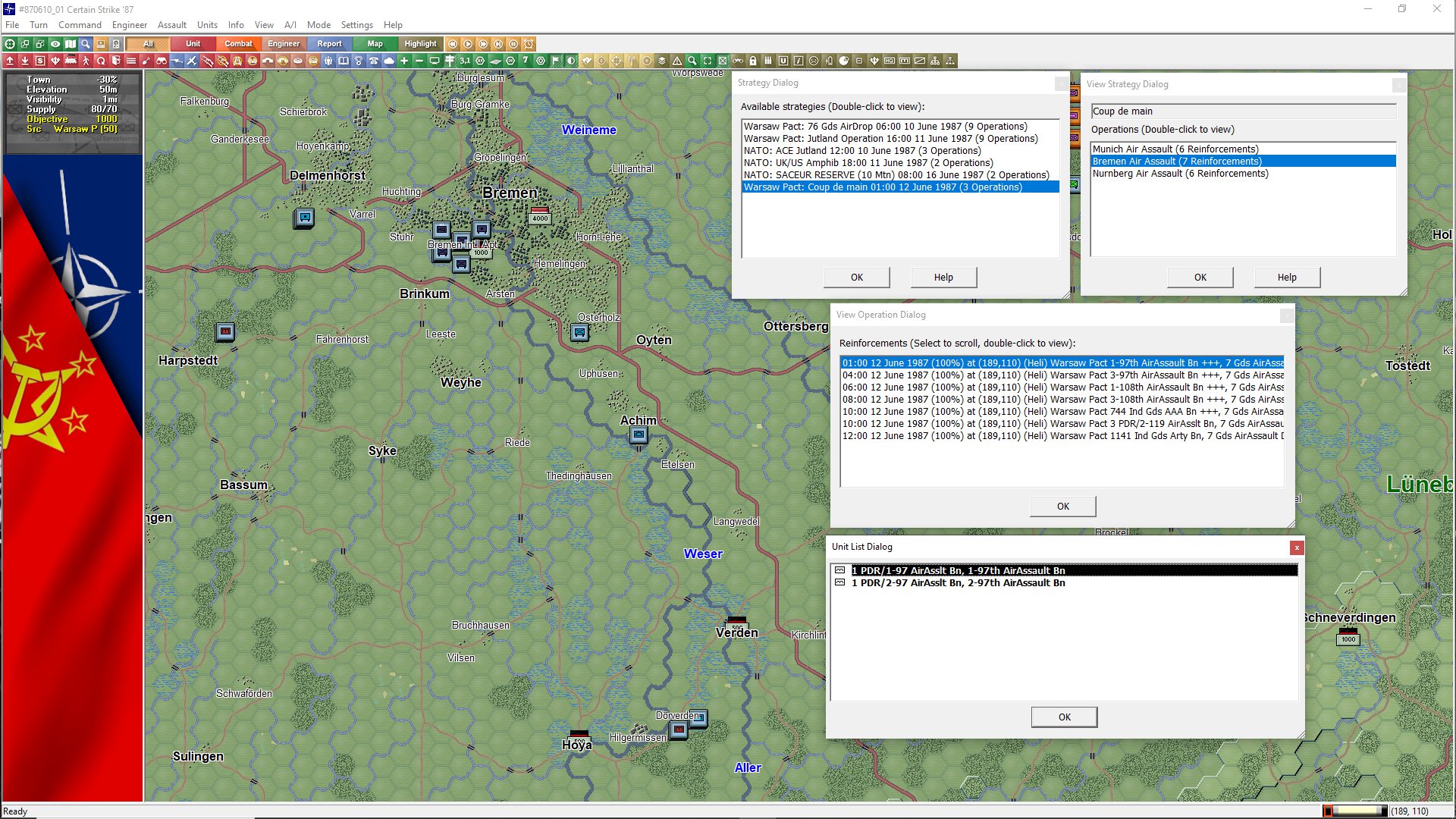Viewport: 1456px width, 819px height.
Task: Click the magnifier icon in top toolbar
Action: point(86,44)
